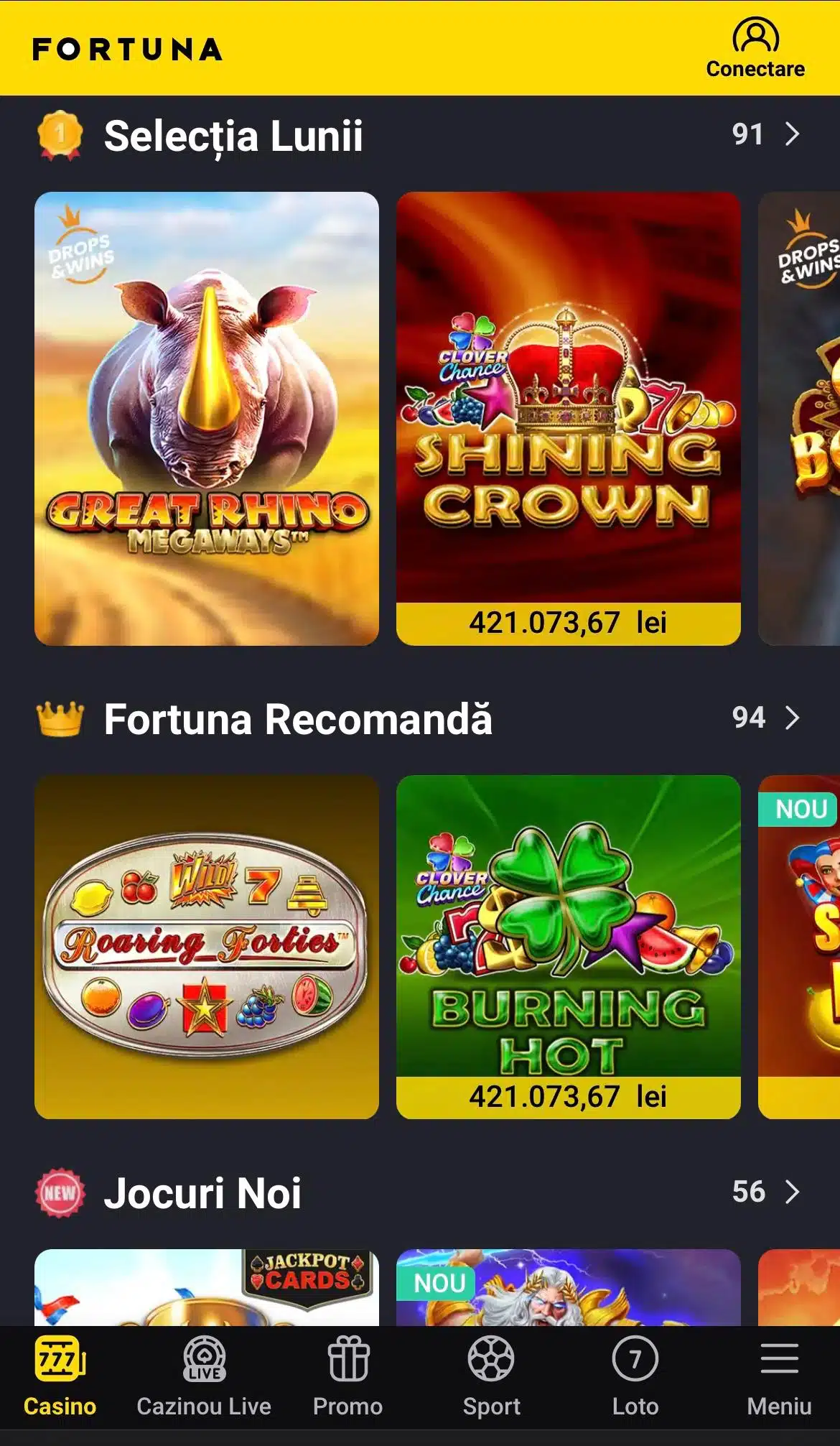Click the Jocuri Noi NEW badge
Viewport: 840px width, 1446px height.
pyautogui.click(x=60, y=1193)
